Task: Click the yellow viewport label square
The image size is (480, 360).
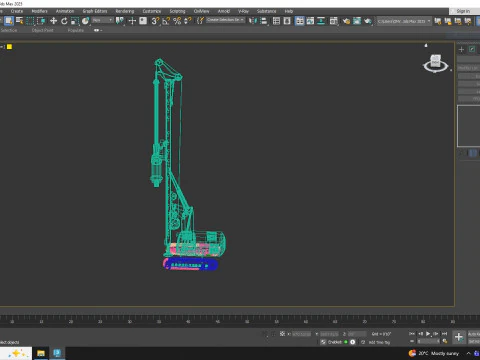Action: point(9,47)
